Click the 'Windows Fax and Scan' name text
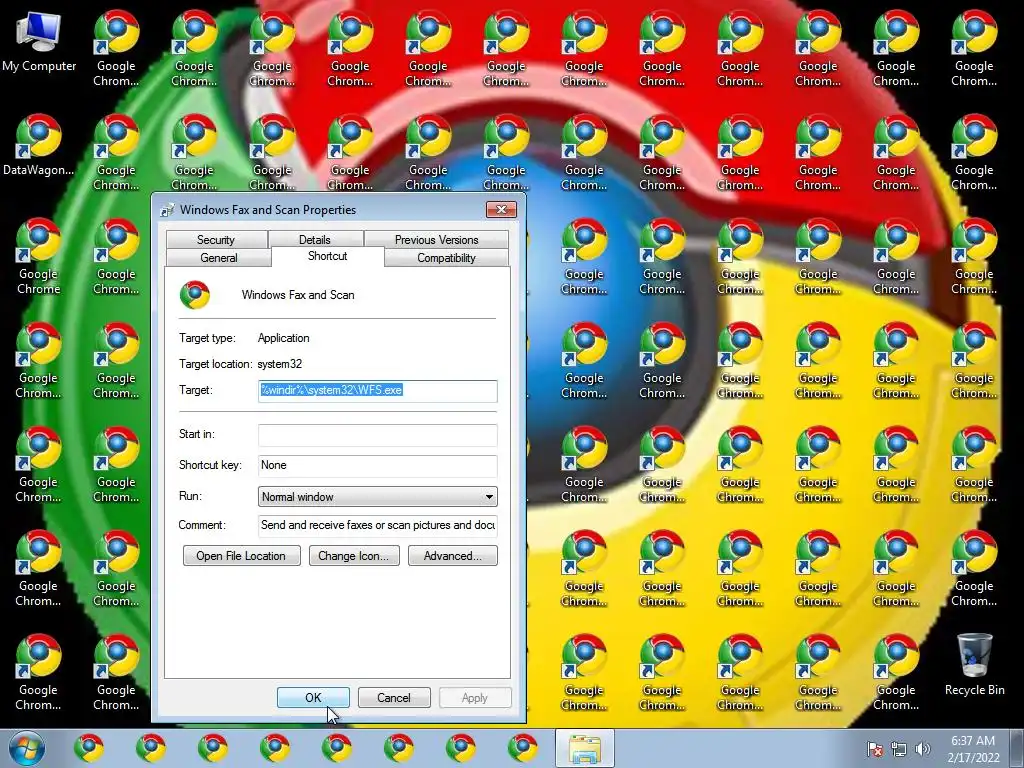The image size is (1024, 768). 298,295
